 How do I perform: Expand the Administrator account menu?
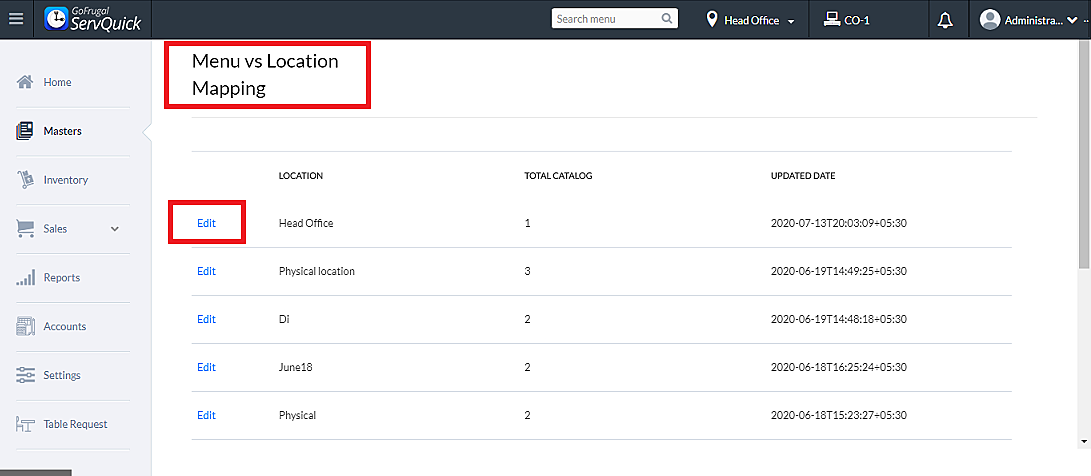pos(1034,20)
